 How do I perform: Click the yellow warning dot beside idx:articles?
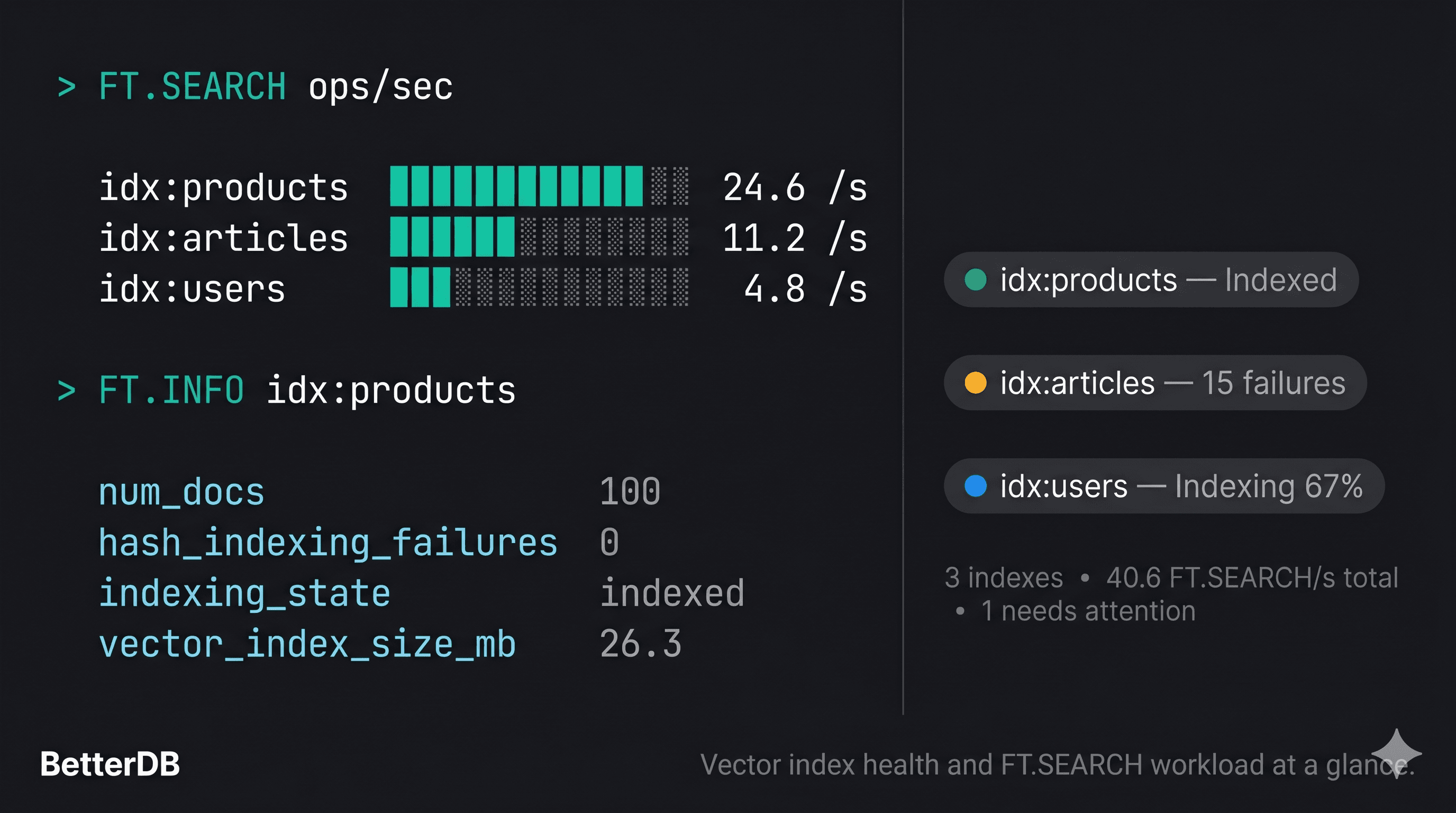coord(975,383)
